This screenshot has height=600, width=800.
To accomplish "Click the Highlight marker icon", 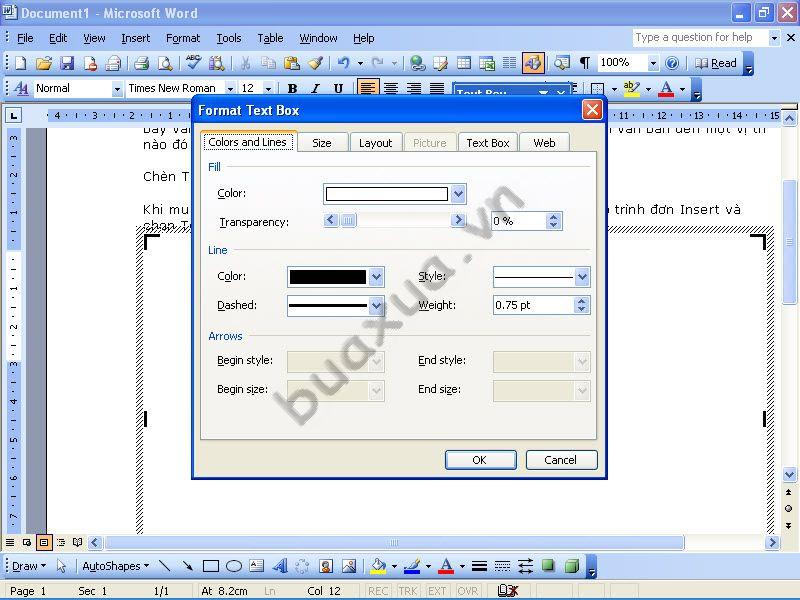I will tap(632, 88).
